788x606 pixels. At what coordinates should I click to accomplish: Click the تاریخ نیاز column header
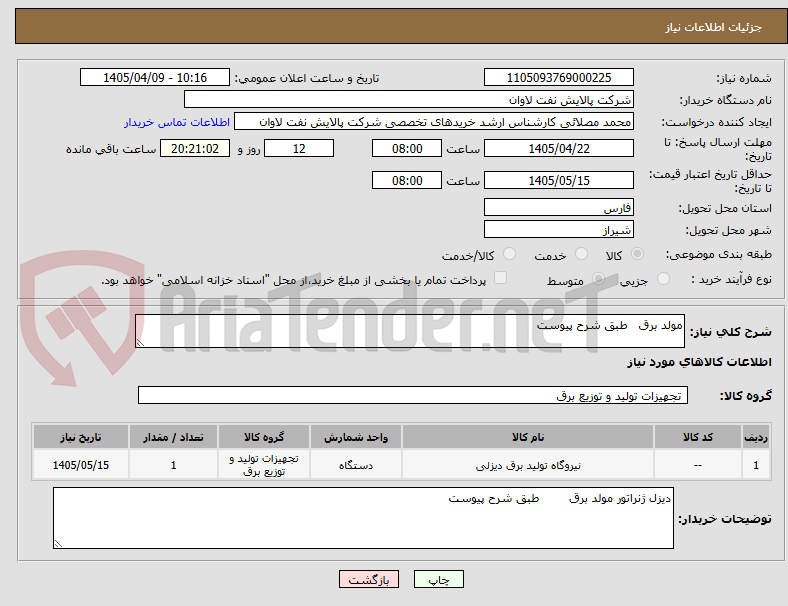coord(81,437)
